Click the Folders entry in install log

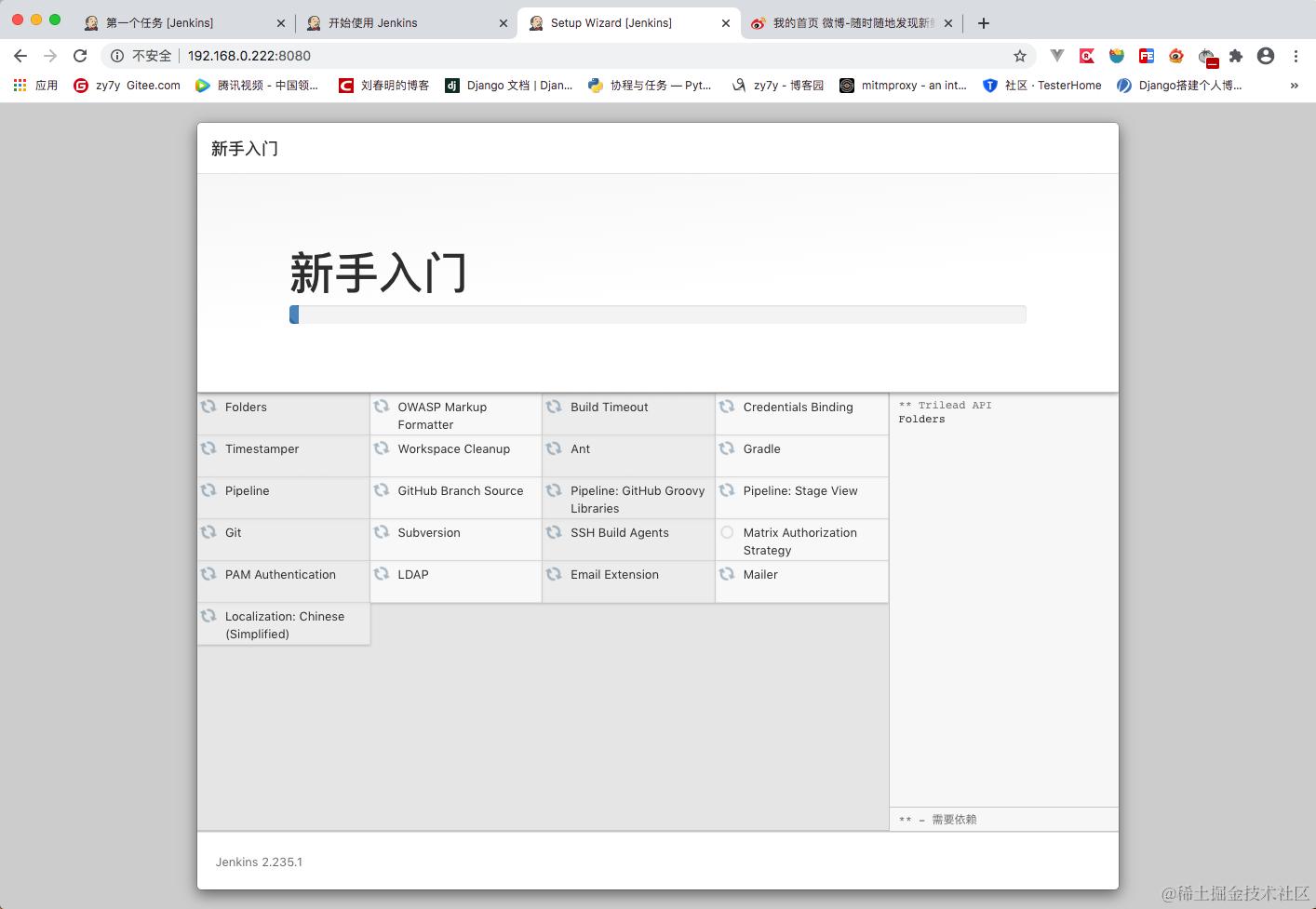tap(921, 419)
